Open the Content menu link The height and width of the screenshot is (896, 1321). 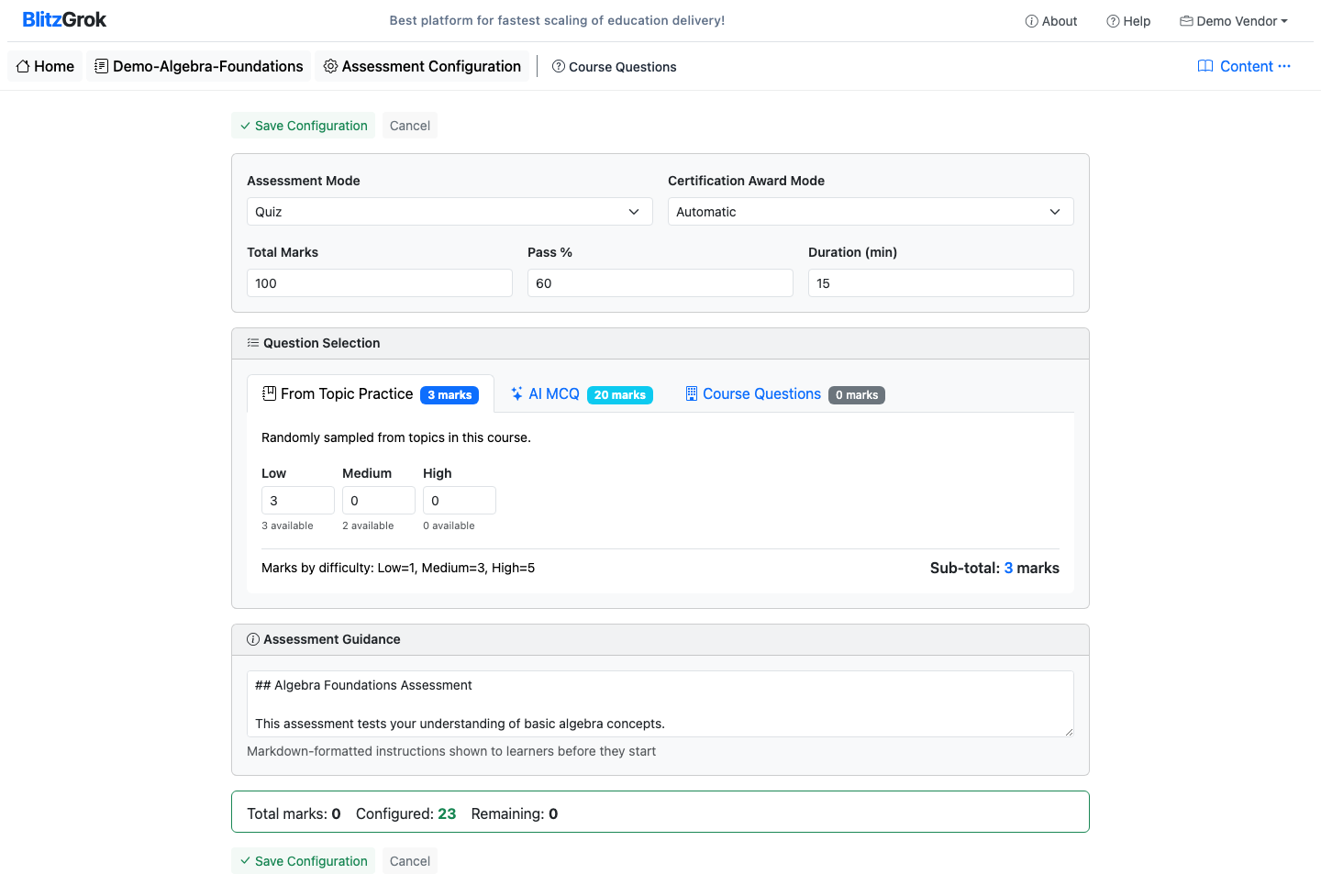(1244, 66)
